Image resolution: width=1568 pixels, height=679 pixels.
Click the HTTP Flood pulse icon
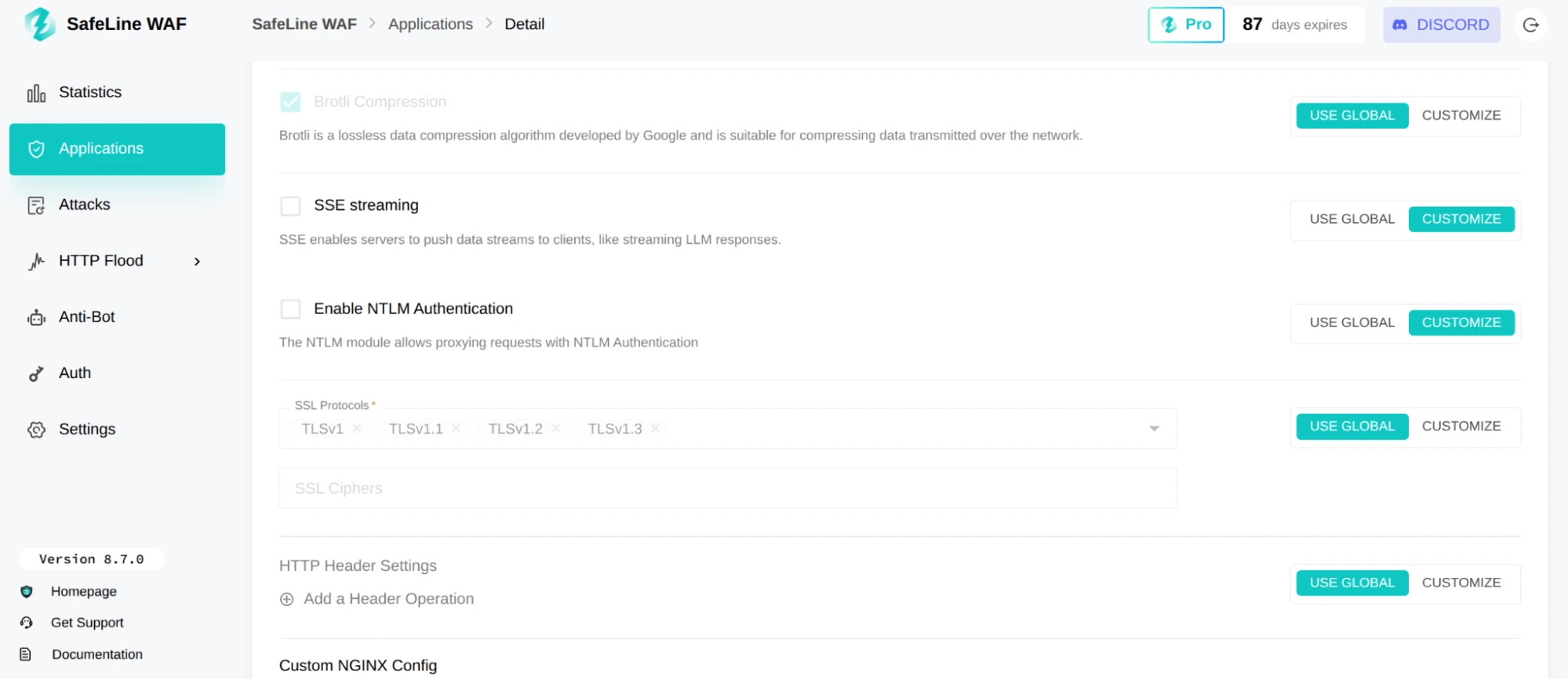tap(36, 261)
